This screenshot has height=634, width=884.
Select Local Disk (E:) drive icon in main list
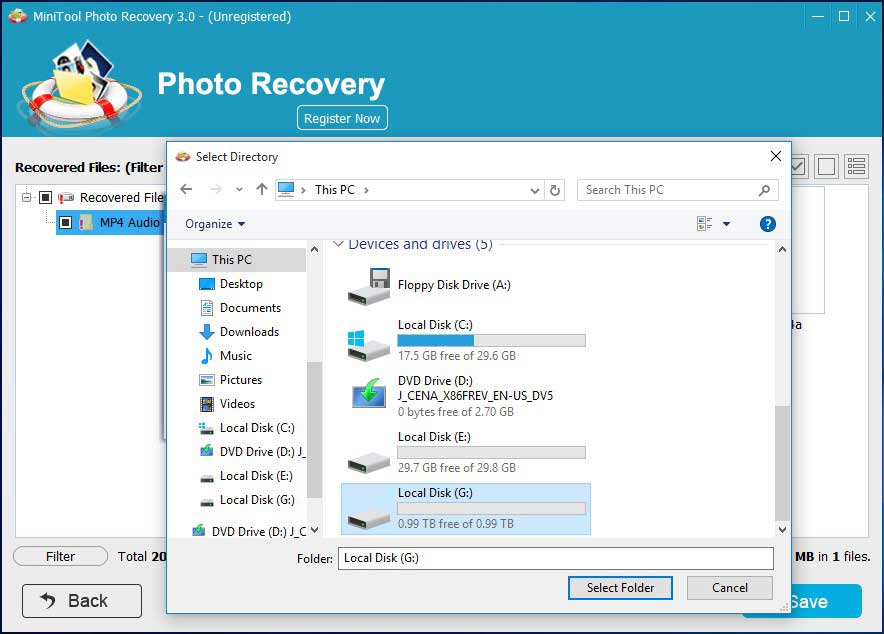coord(368,463)
